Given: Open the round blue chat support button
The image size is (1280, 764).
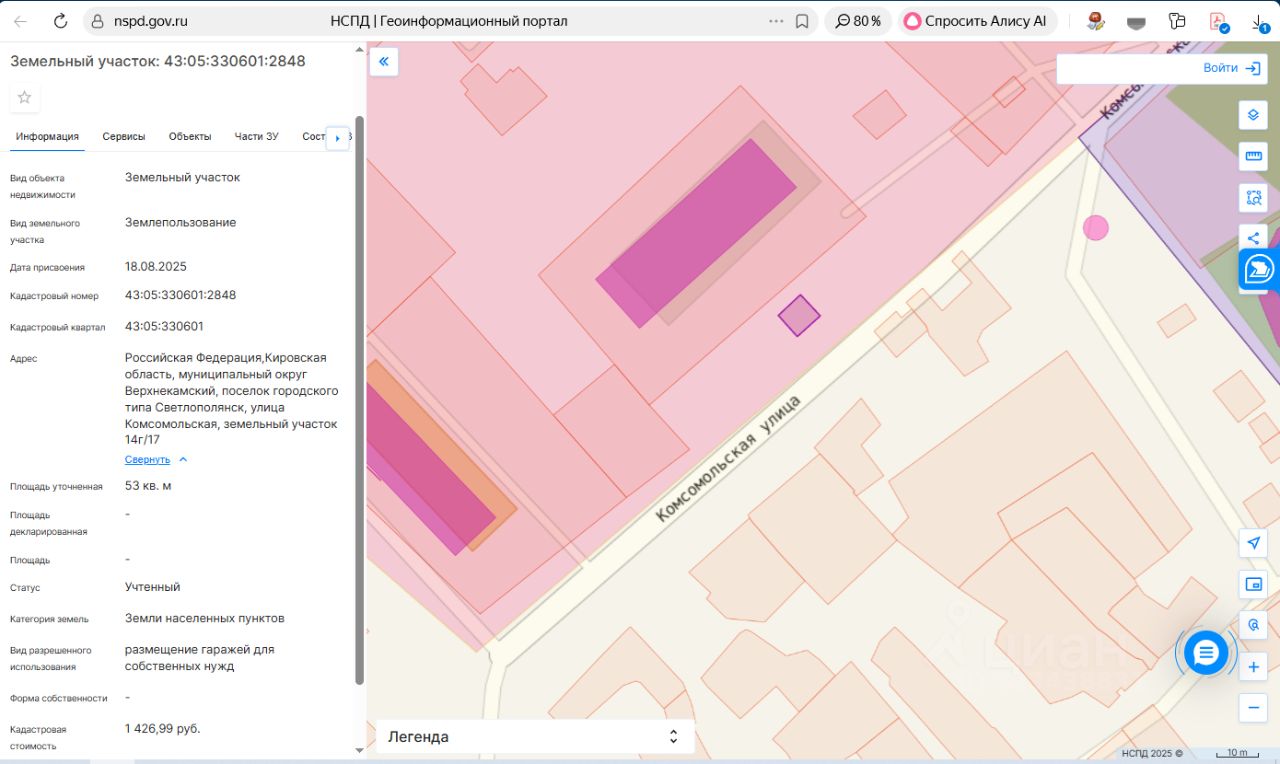Looking at the screenshot, I should [x=1206, y=653].
